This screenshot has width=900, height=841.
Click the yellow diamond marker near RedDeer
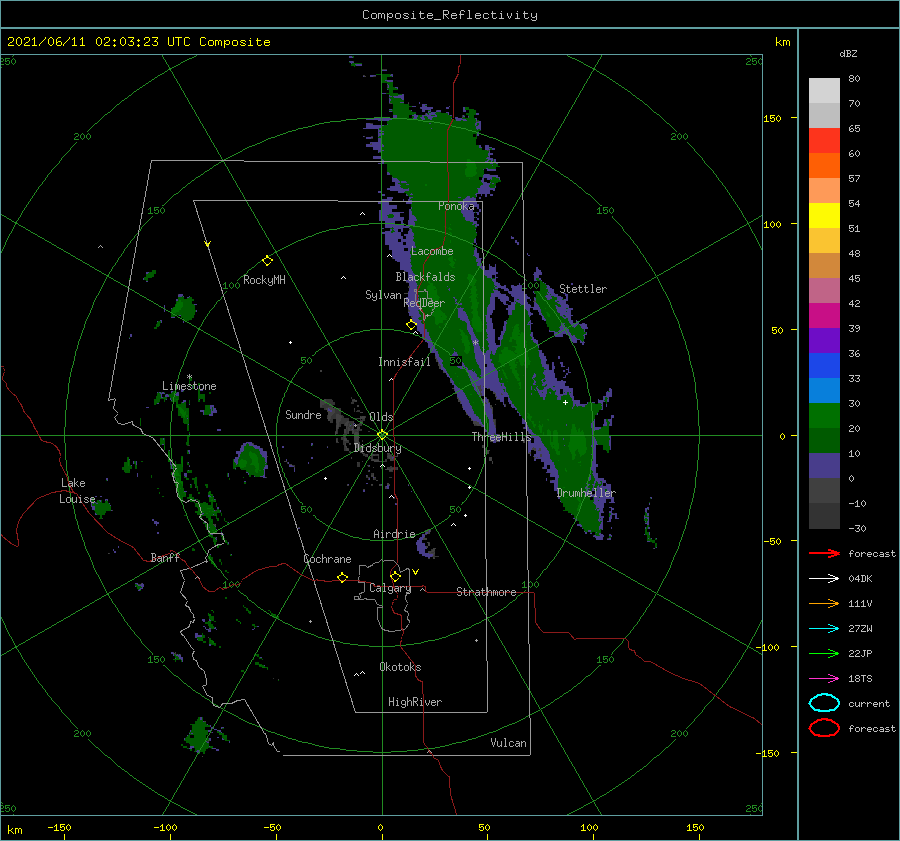411,325
